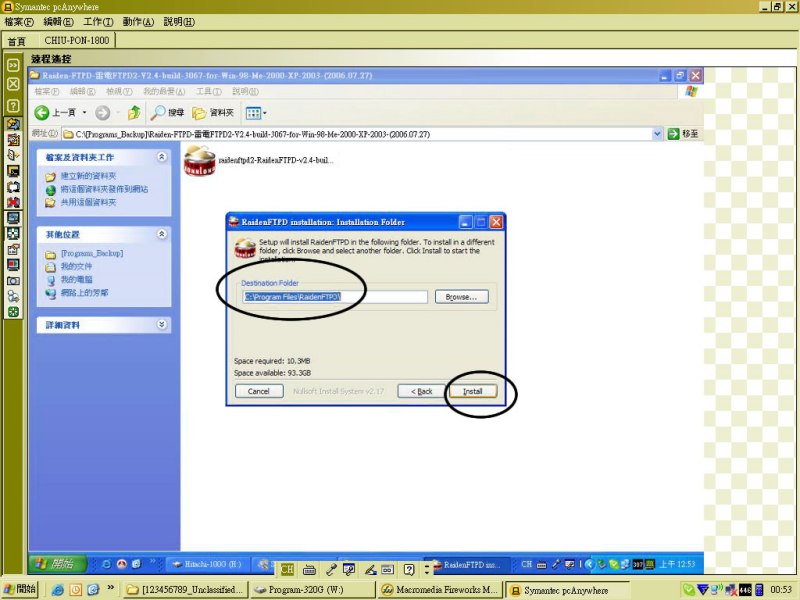This screenshot has width=800, height=600.
Task: Click 將這個資料夾發佈到網站 link
Action: coord(104,189)
